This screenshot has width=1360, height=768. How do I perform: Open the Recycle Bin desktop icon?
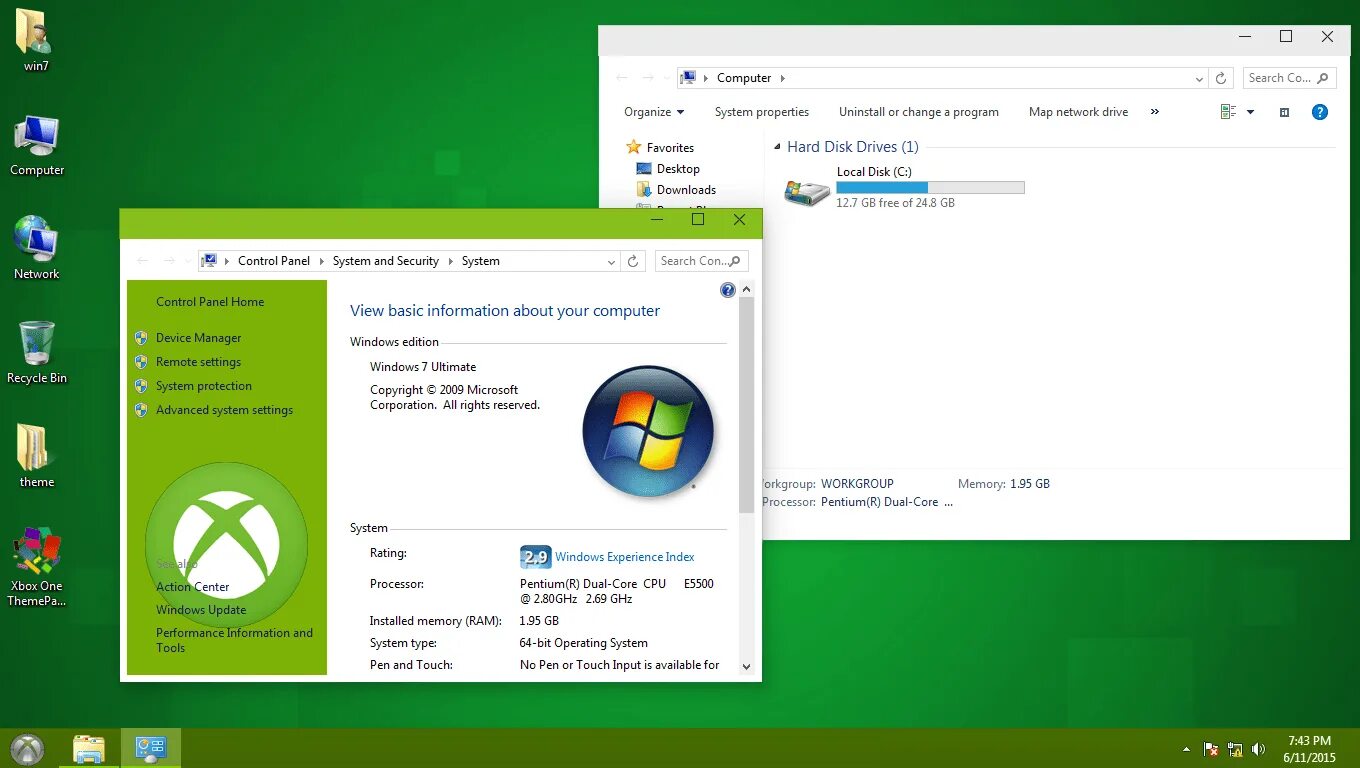[37, 352]
